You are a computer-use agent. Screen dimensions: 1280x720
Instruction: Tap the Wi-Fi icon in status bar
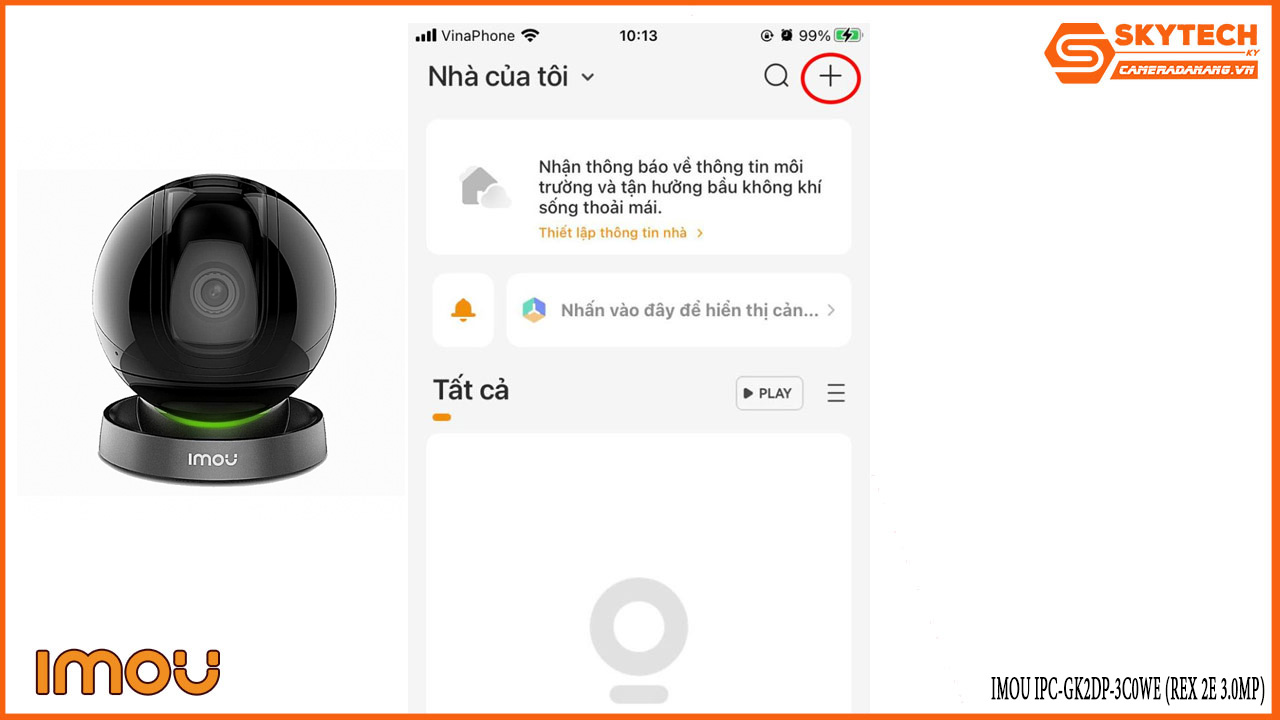point(529,35)
